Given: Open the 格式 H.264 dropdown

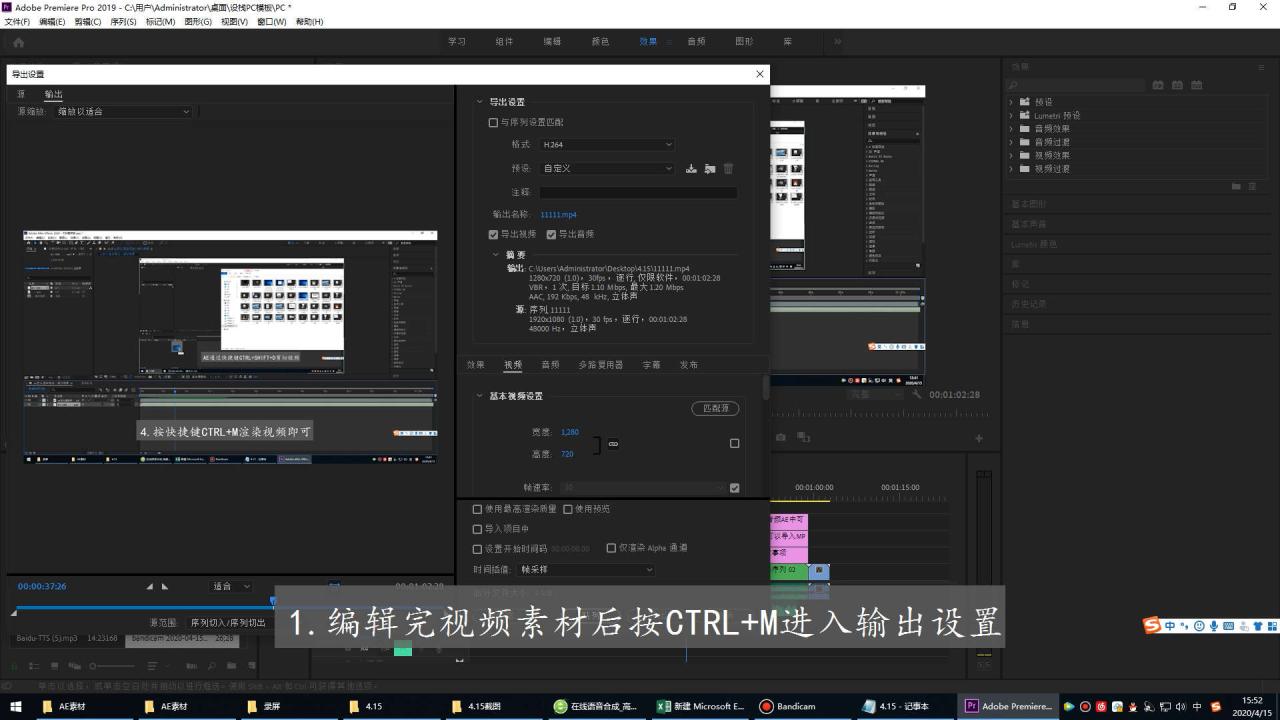Looking at the screenshot, I should click(x=607, y=145).
